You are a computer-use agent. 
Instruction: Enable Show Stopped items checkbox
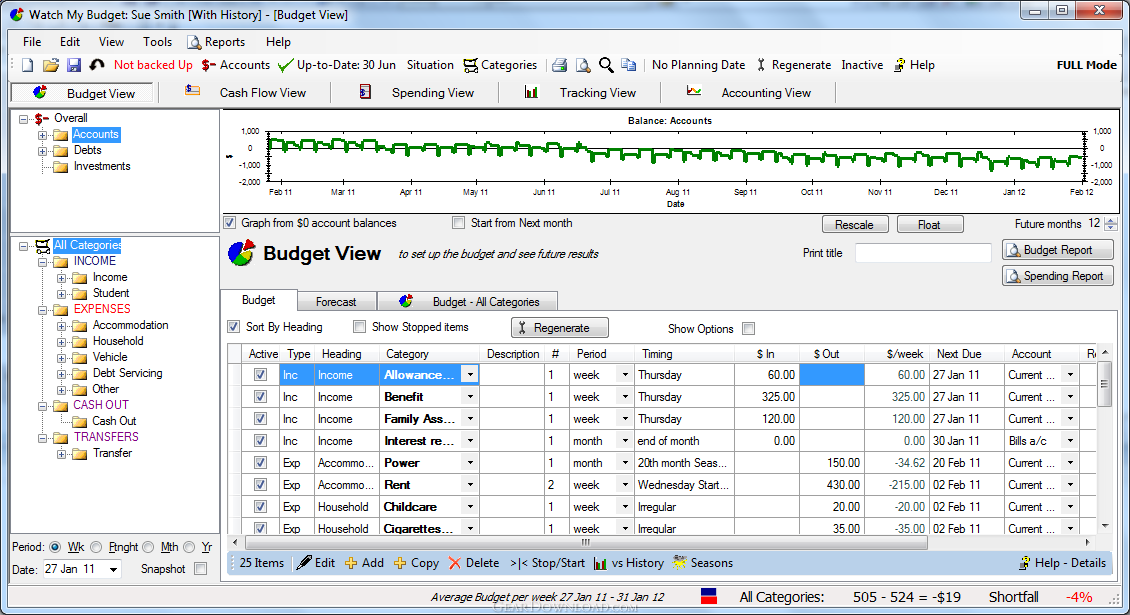(x=359, y=327)
